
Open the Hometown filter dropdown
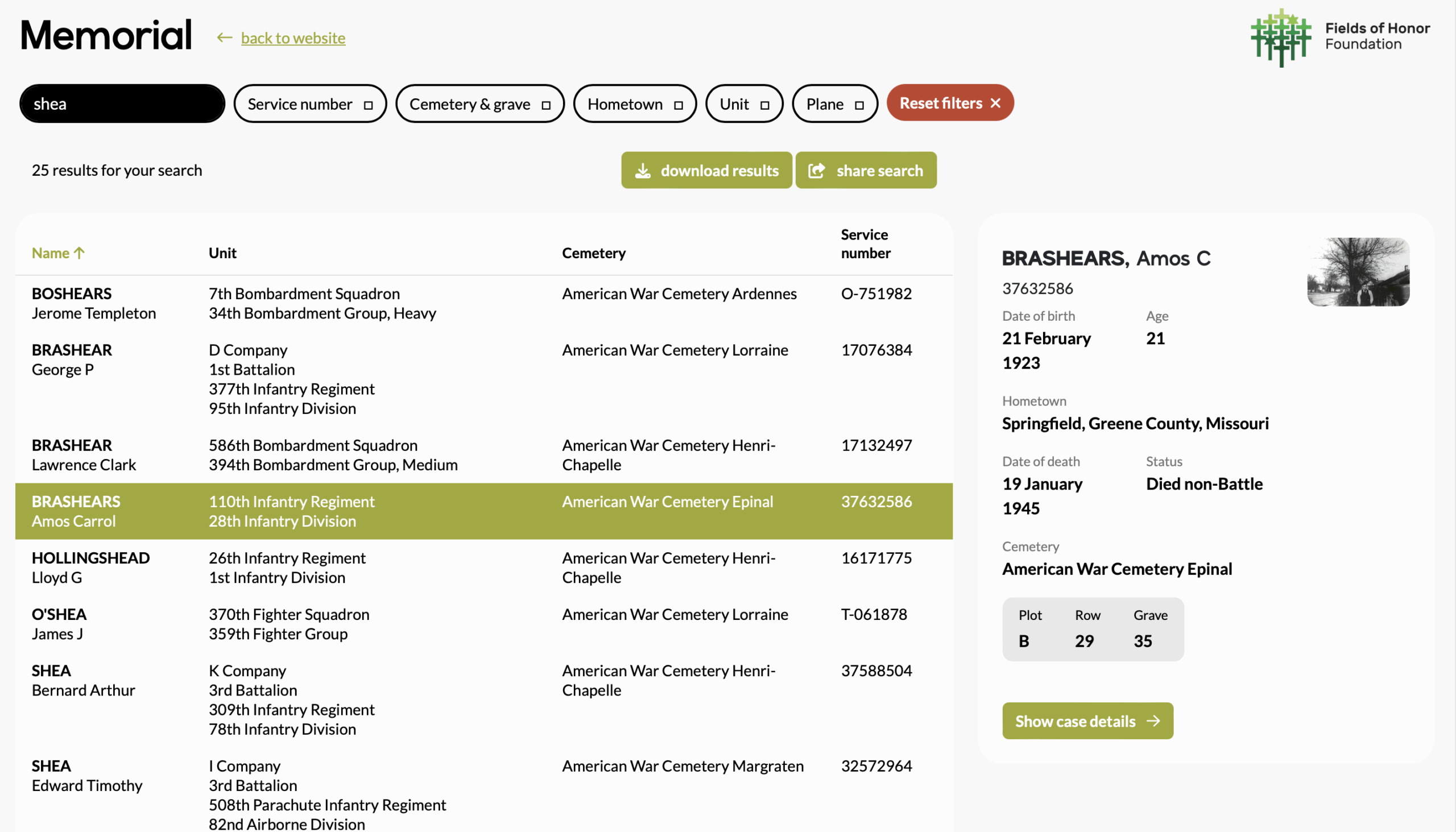click(634, 104)
